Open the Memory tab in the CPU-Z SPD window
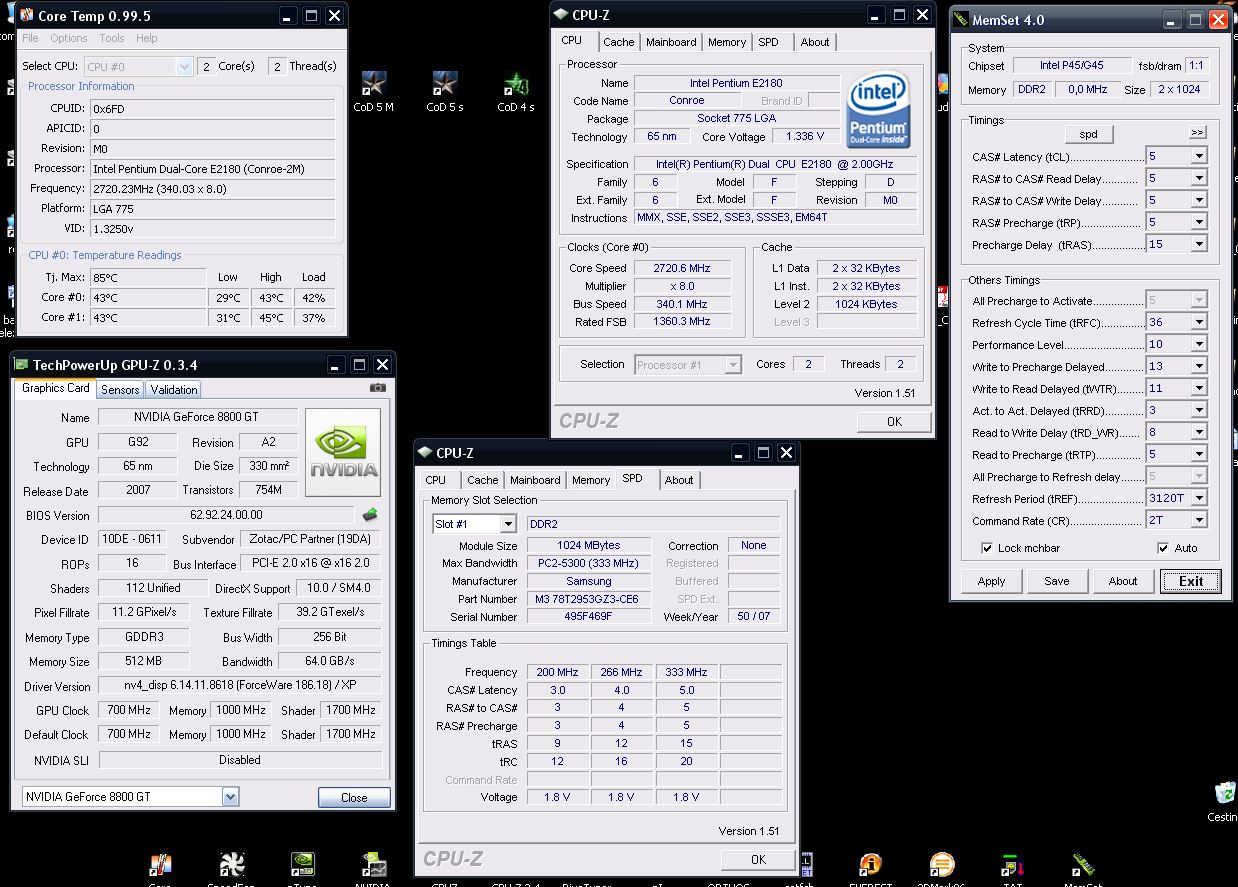 591,480
